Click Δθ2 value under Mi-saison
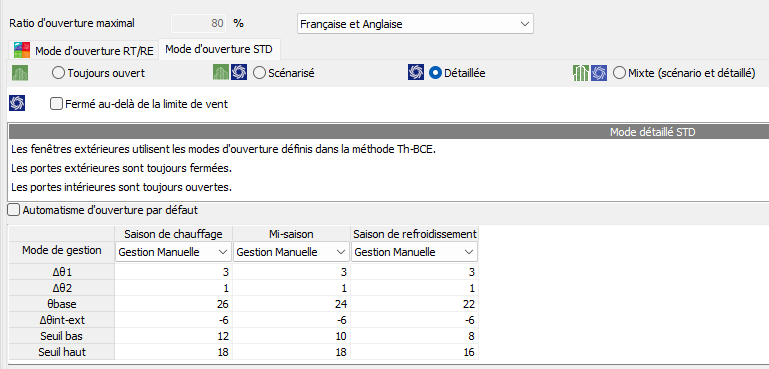 point(291,288)
